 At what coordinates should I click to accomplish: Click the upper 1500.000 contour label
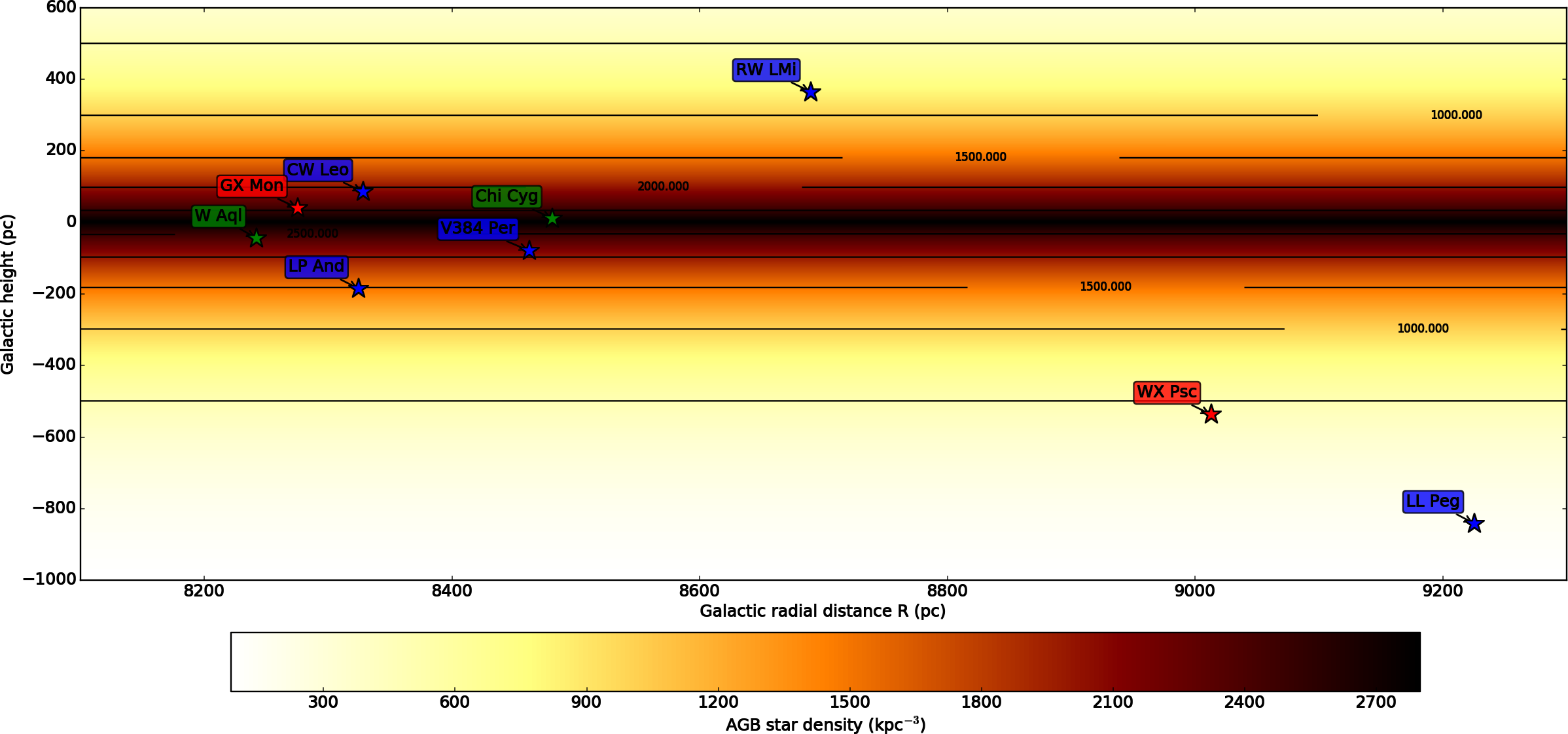(x=980, y=157)
